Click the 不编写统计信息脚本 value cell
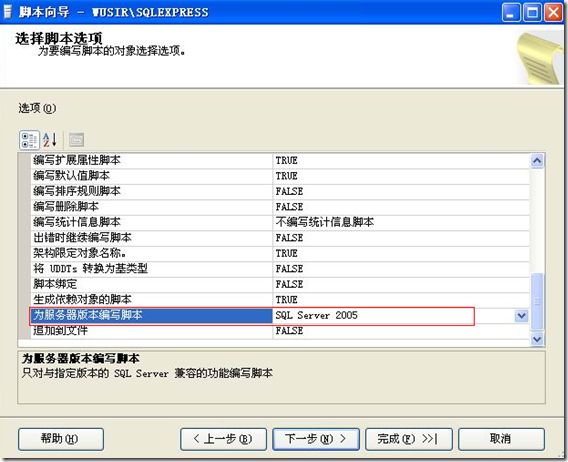The height and width of the screenshot is (462, 568). 401,222
